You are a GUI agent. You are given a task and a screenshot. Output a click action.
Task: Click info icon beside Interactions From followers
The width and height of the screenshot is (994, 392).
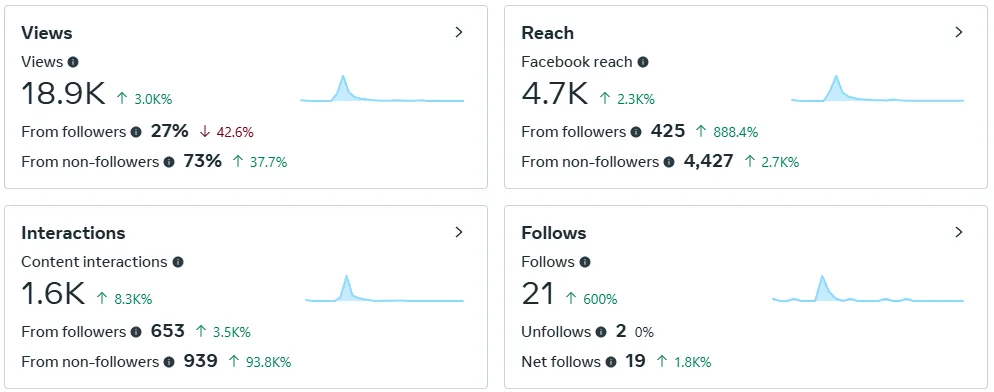pos(136,332)
